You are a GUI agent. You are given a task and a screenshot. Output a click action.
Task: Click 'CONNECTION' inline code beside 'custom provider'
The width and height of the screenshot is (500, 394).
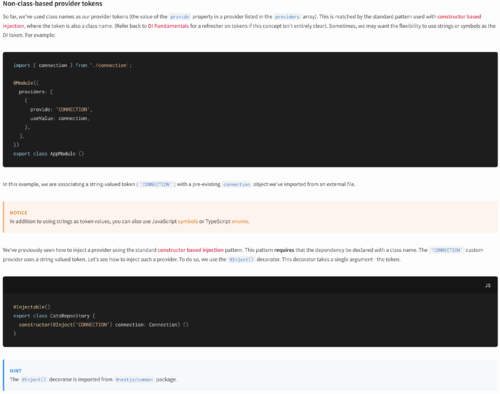pos(446,250)
